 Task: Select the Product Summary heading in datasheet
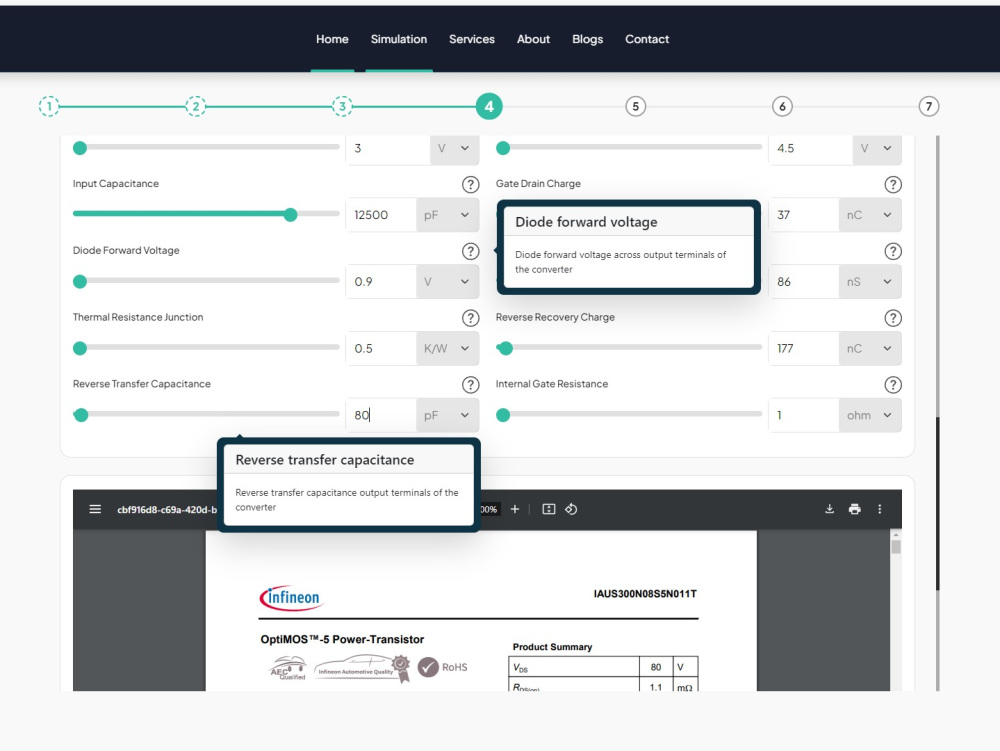(552, 647)
